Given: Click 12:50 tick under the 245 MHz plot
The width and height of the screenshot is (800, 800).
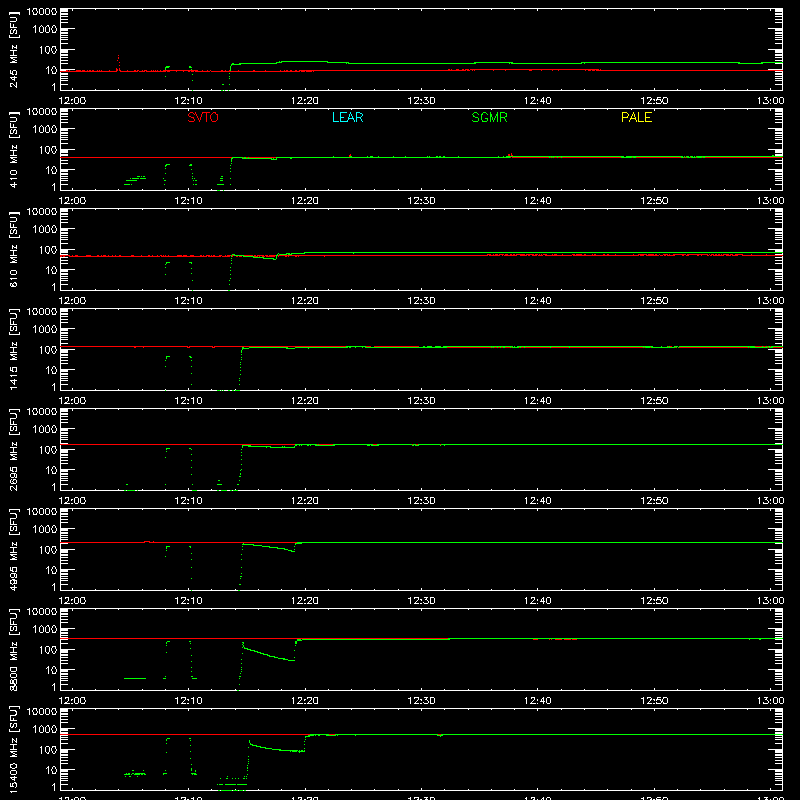Looking at the screenshot, I should (654, 101).
